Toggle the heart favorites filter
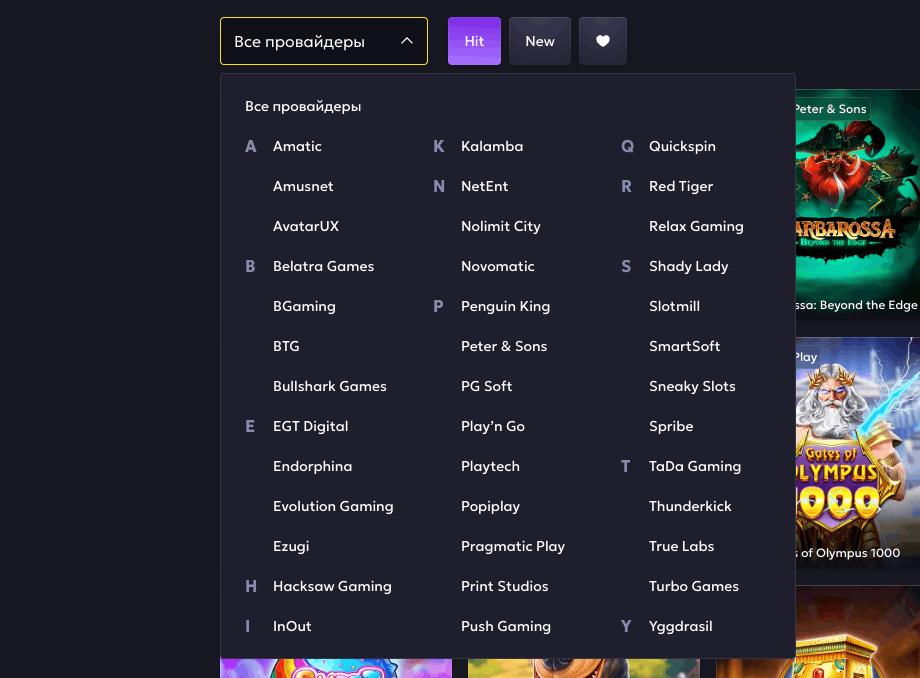 point(603,41)
